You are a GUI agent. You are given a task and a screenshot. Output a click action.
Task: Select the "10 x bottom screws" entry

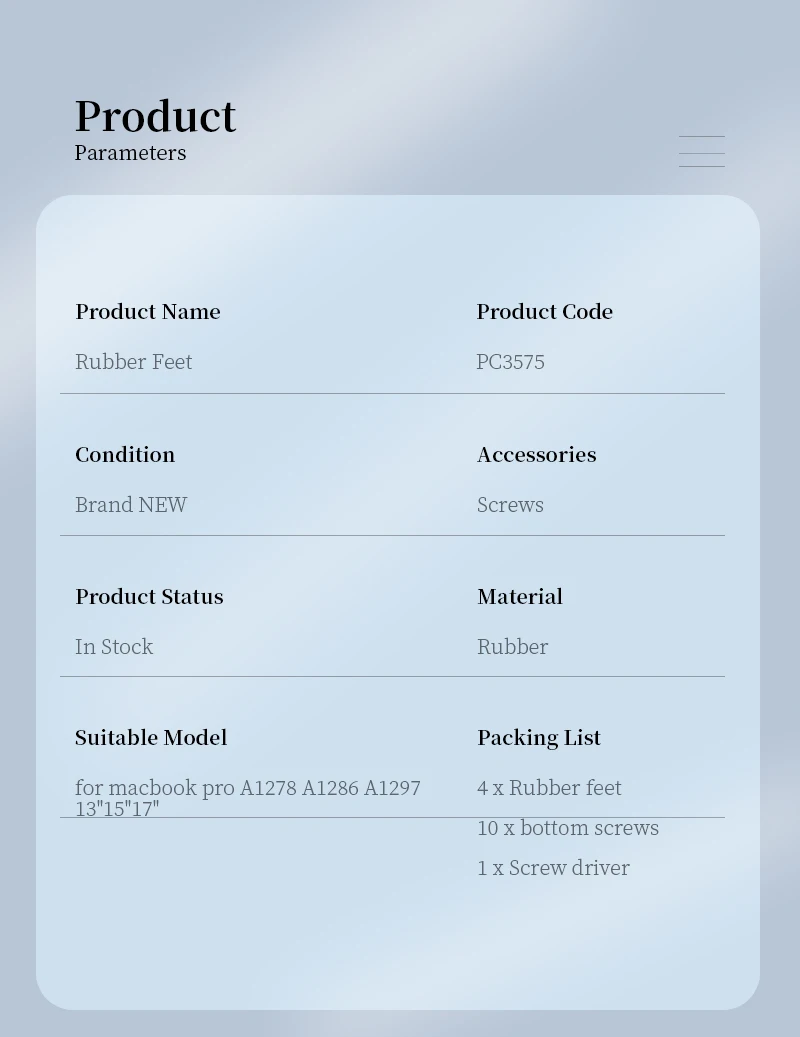tap(568, 828)
